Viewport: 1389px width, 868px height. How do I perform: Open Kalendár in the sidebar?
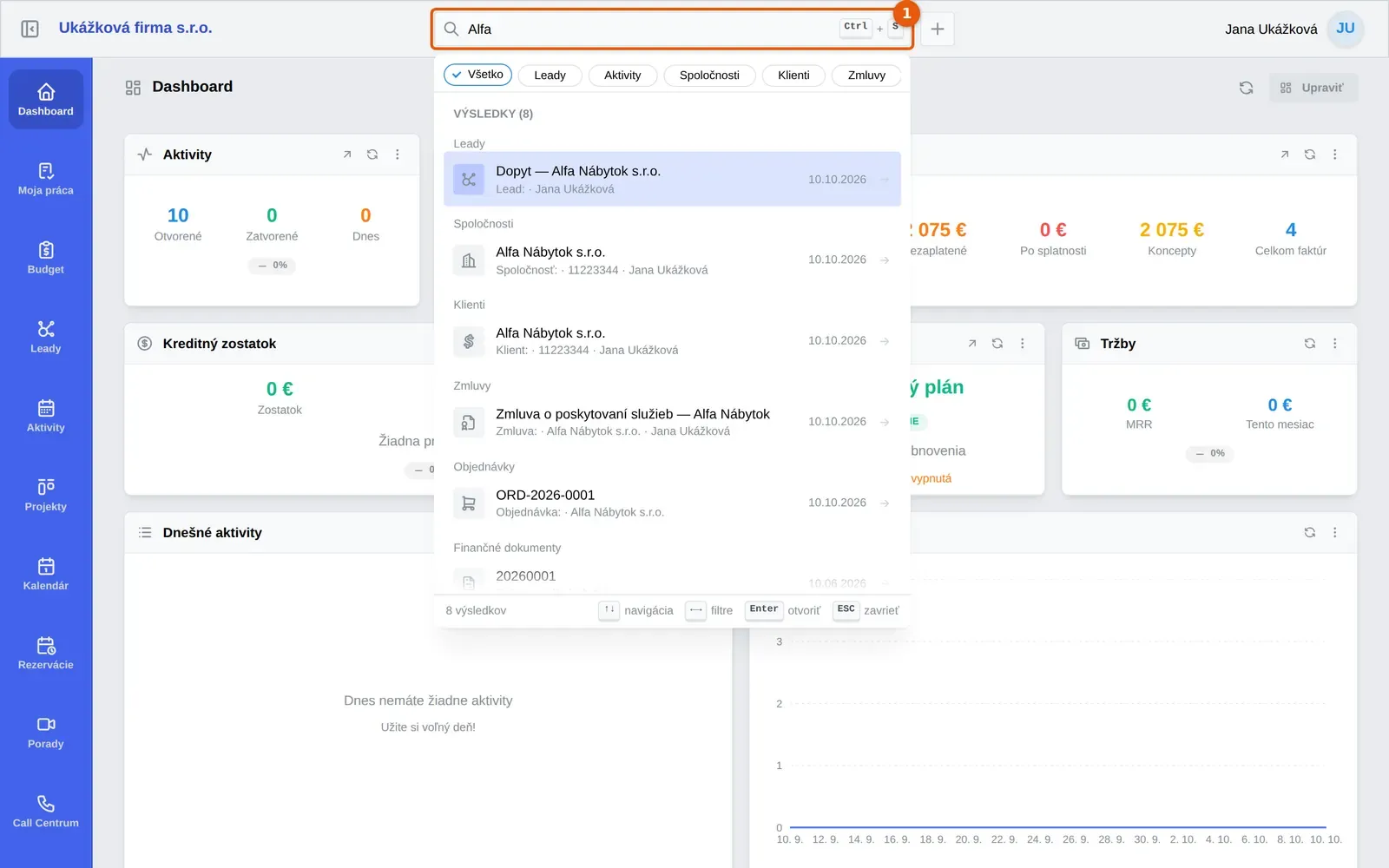click(x=46, y=574)
